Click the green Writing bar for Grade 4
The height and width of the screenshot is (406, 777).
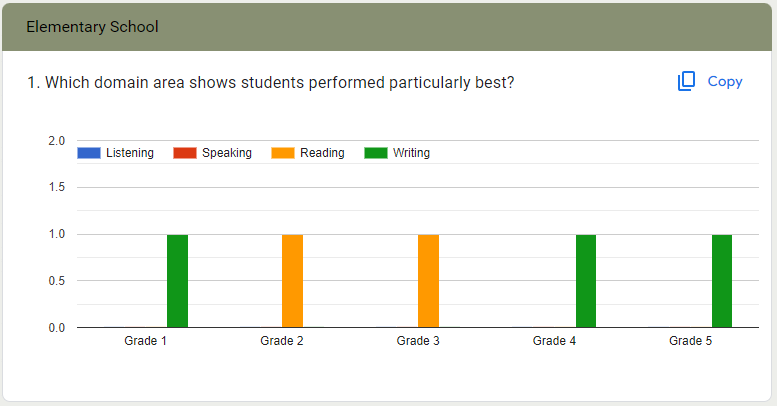pyautogui.click(x=586, y=281)
